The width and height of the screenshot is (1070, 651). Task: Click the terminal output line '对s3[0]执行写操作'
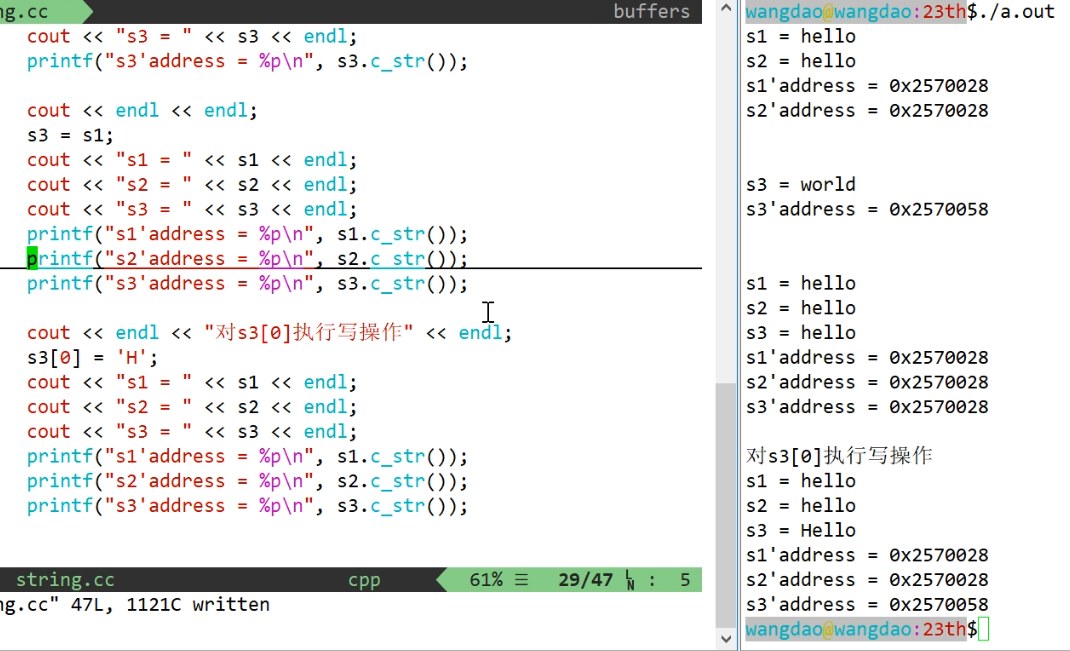tap(839, 456)
